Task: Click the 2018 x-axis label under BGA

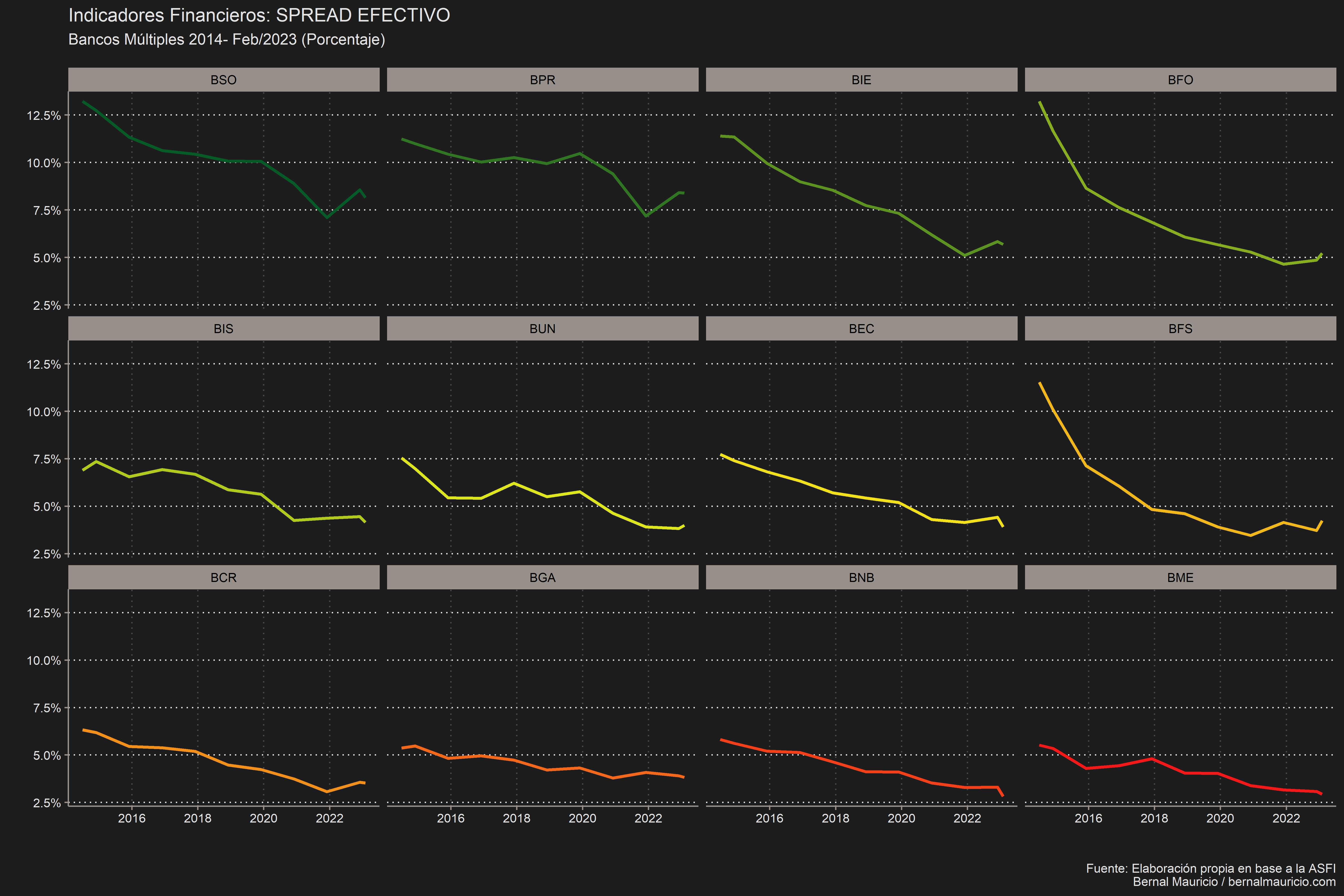Action: [x=517, y=818]
